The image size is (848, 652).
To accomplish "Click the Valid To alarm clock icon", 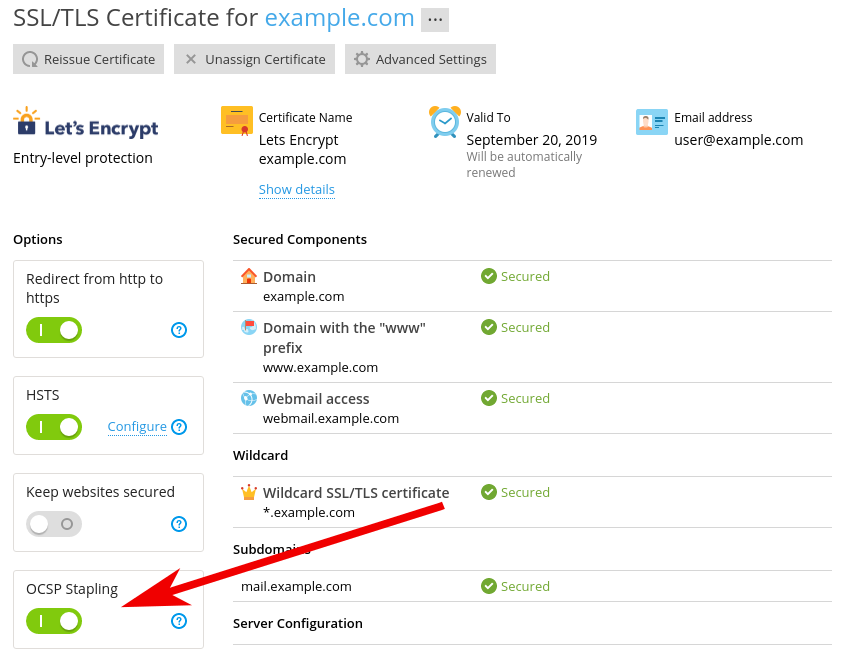I will [x=445, y=121].
